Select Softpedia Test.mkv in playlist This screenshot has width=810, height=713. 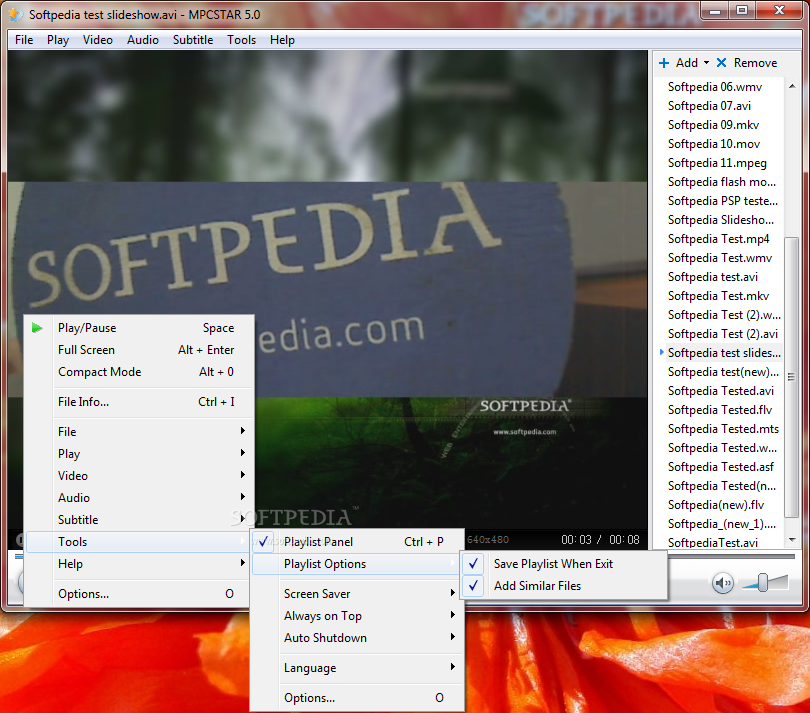pos(718,296)
